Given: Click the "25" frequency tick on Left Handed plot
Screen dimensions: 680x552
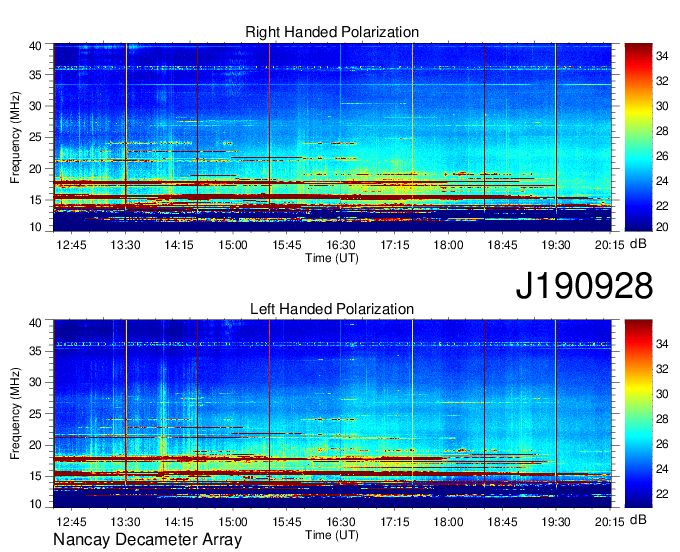Looking at the screenshot, I should coord(36,414).
